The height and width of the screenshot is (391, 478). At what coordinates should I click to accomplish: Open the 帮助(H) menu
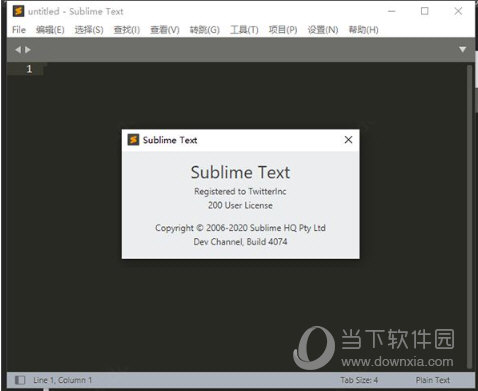click(x=364, y=30)
